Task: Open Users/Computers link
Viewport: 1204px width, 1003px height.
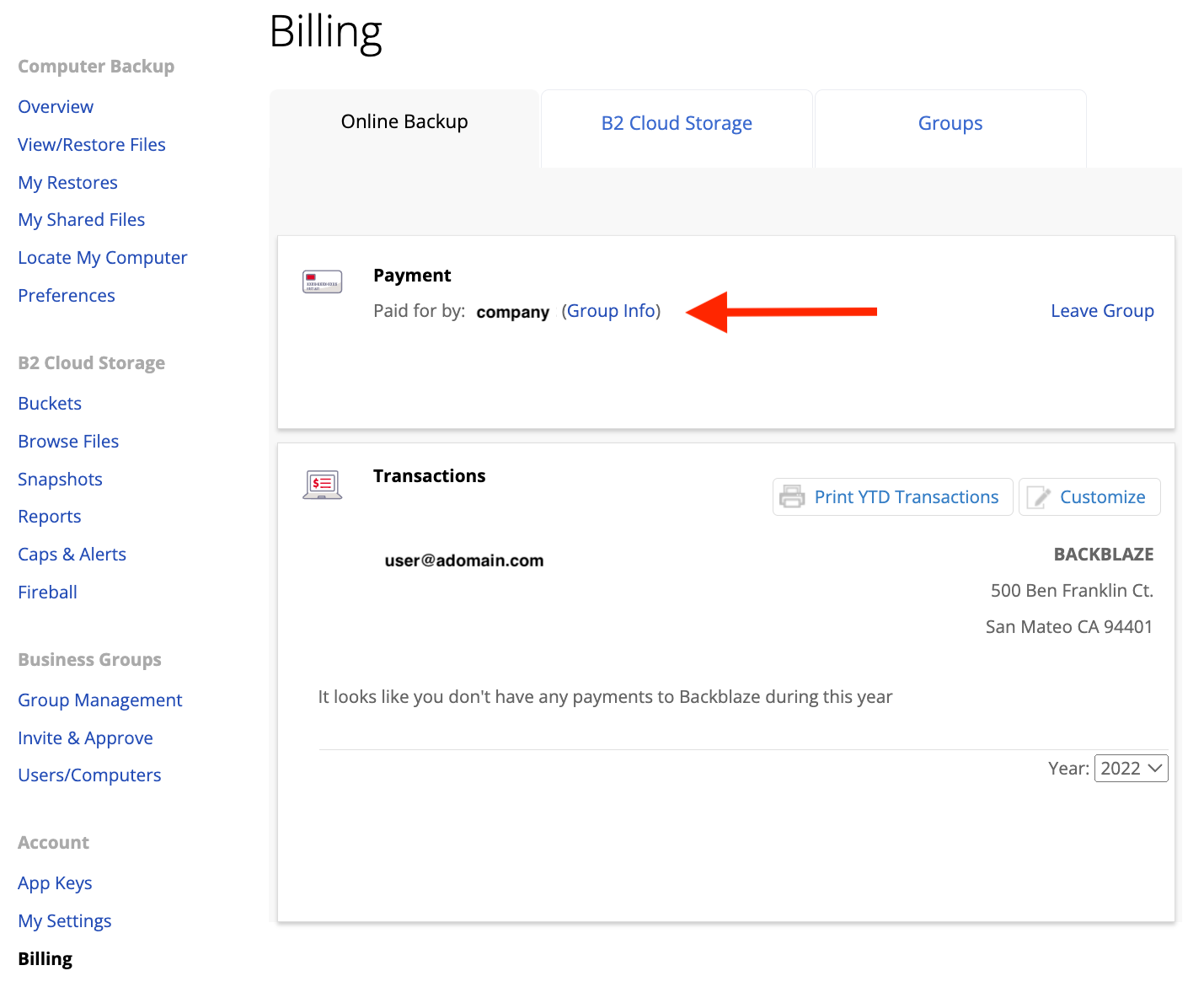Action: coord(89,775)
